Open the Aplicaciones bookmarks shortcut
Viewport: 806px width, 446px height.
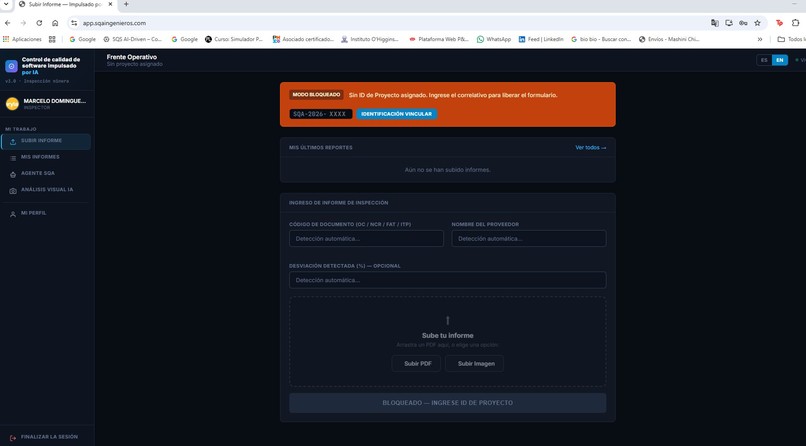(22, 39)
